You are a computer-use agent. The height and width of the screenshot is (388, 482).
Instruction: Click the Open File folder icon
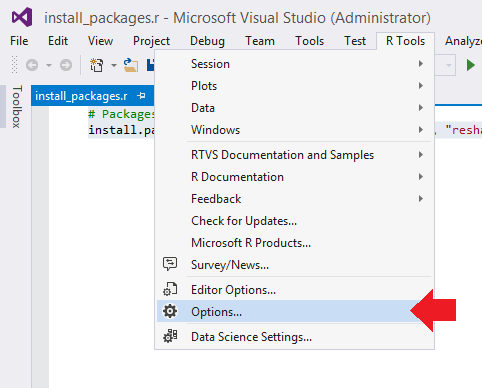click(131, 65)
